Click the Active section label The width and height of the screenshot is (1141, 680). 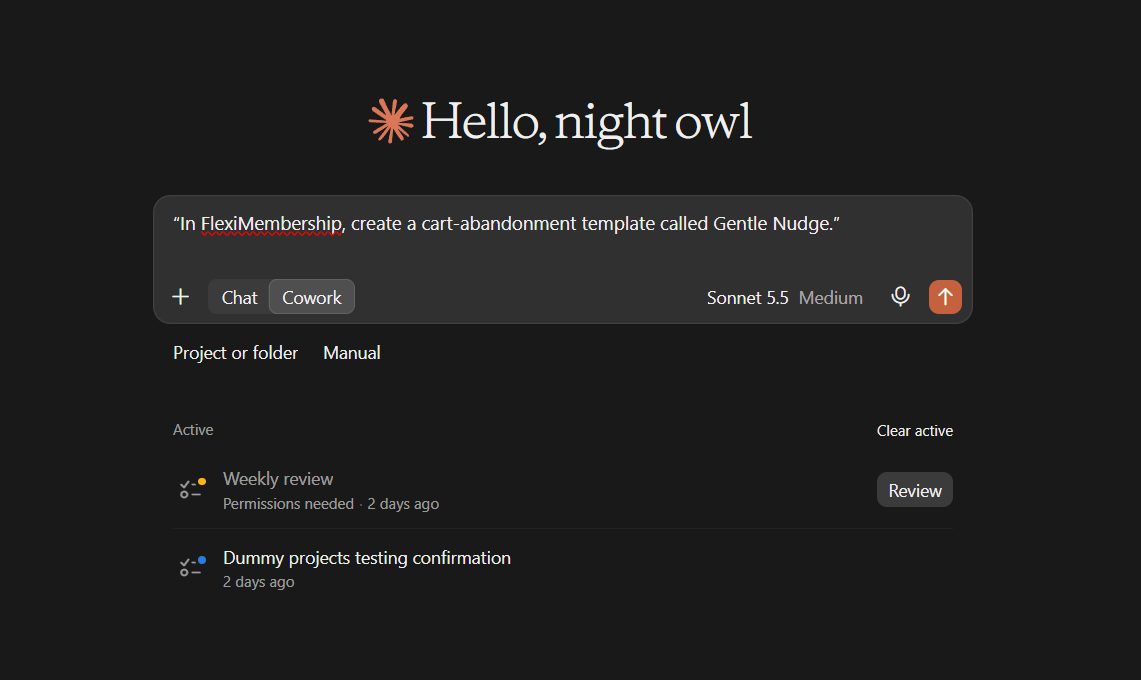pos(193,430)
